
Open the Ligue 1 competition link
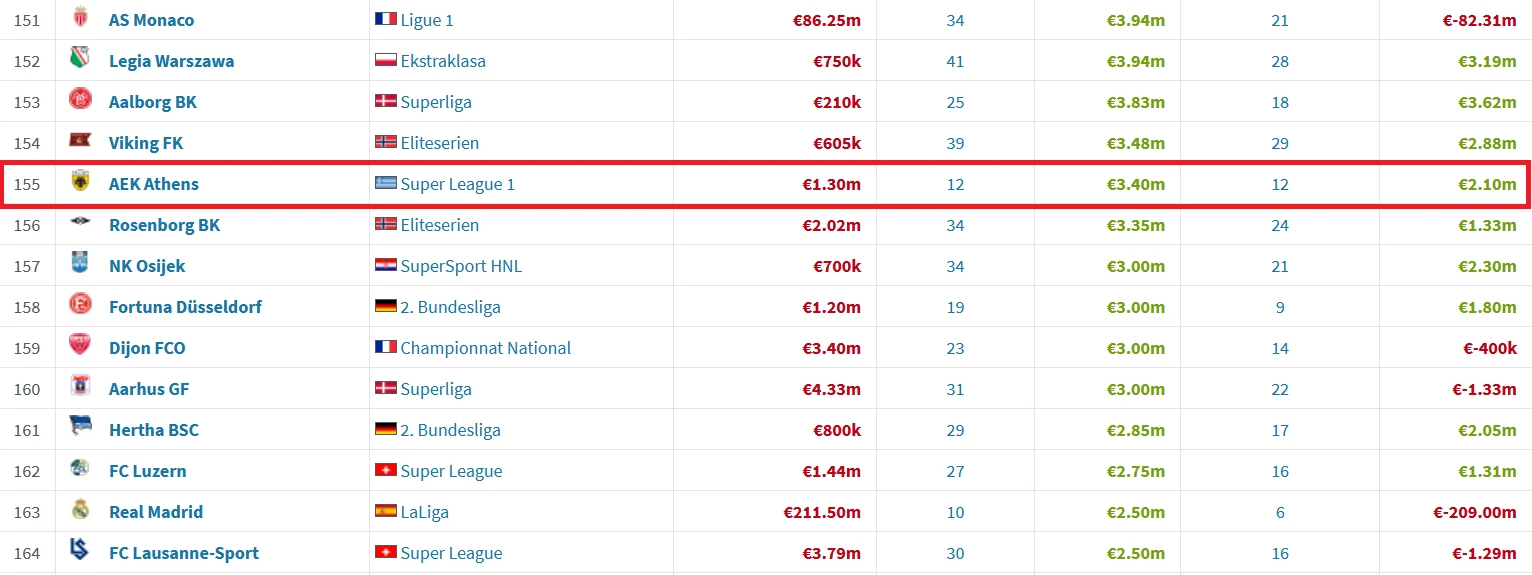click(x=427, y=20)
